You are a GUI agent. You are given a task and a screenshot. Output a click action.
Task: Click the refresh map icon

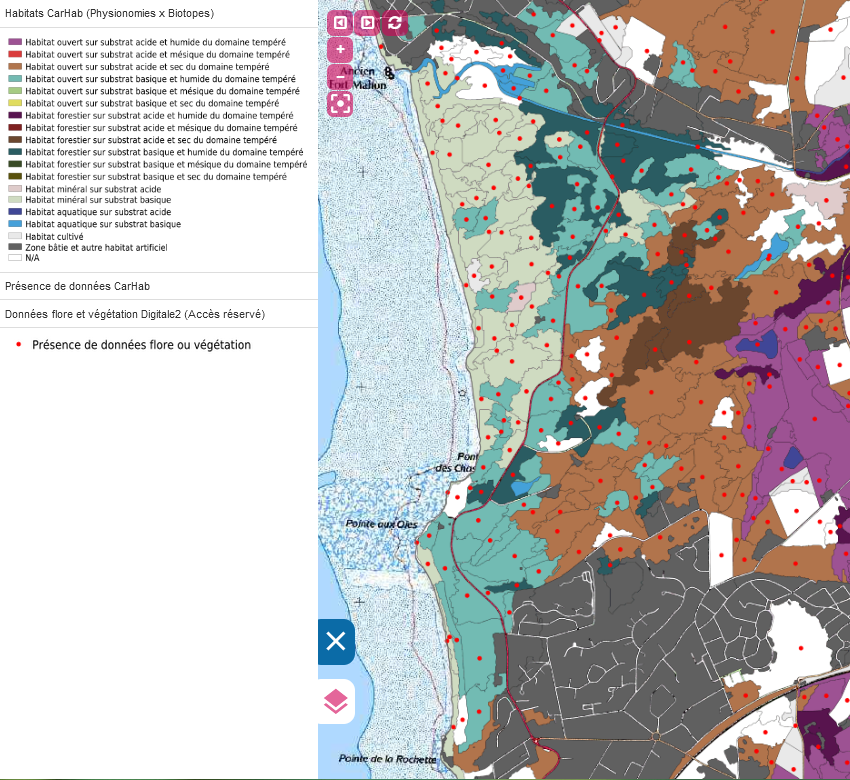[394, 22]
